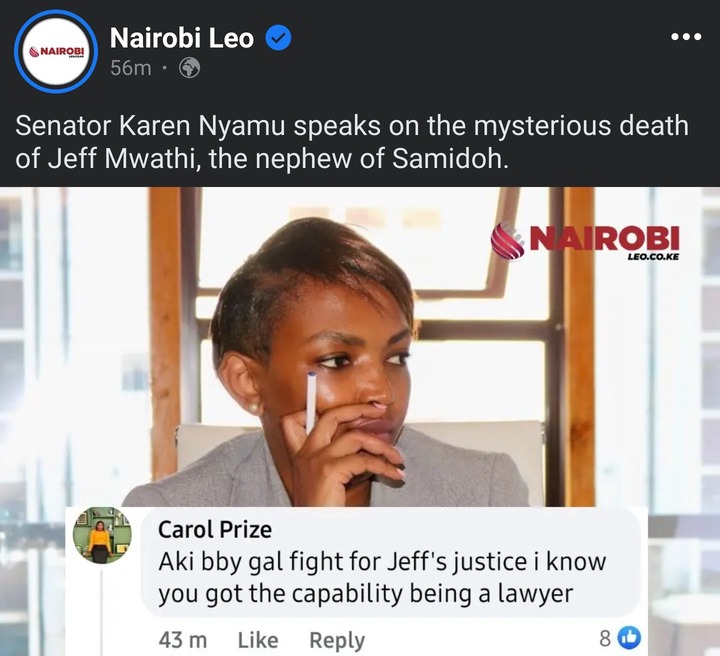Click the post caption about Senator Karen Nyamu
Image resolution: width=720 pixels, height=656 pixels.
[352, 142]
